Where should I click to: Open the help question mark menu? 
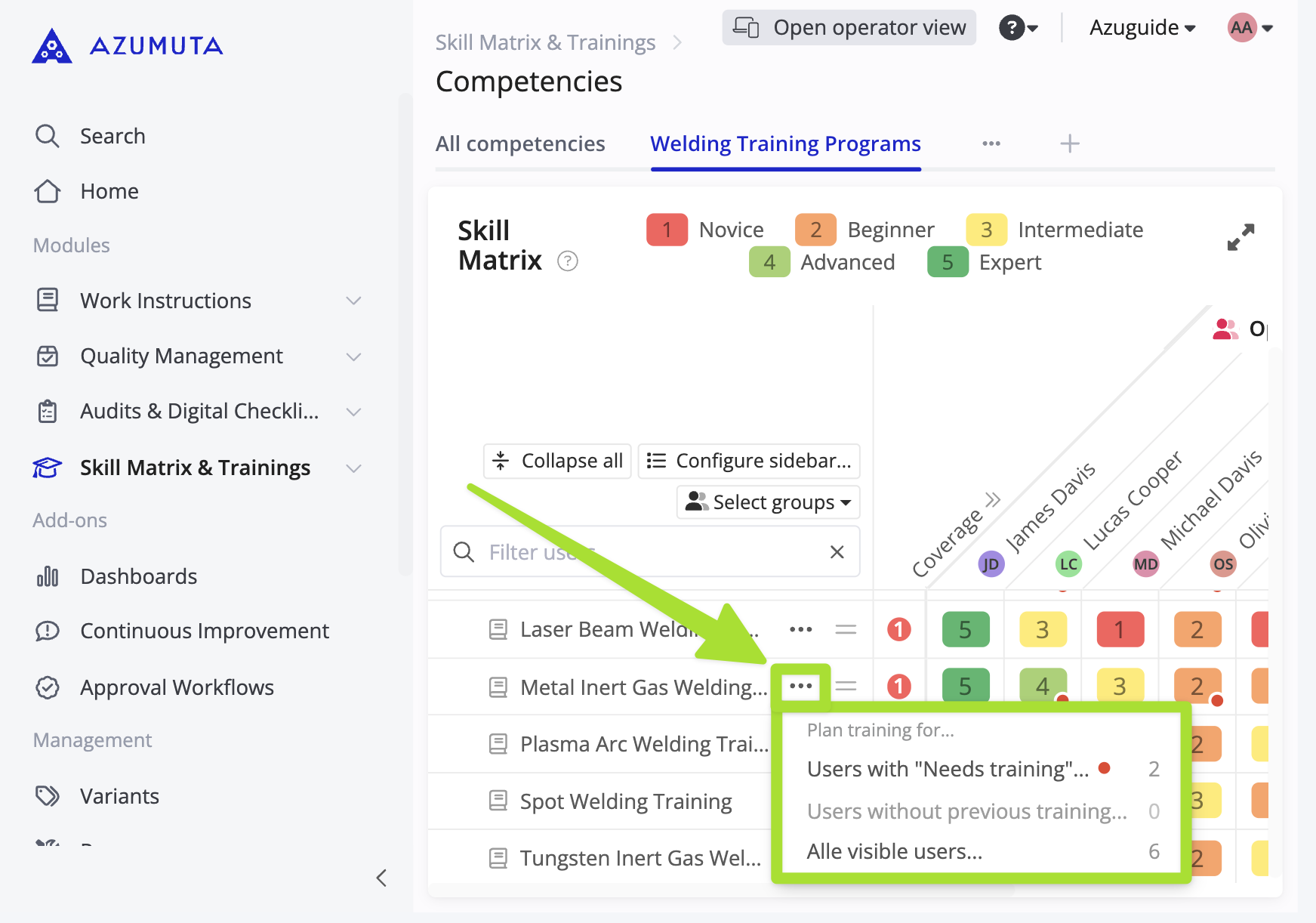[1018, 28]
